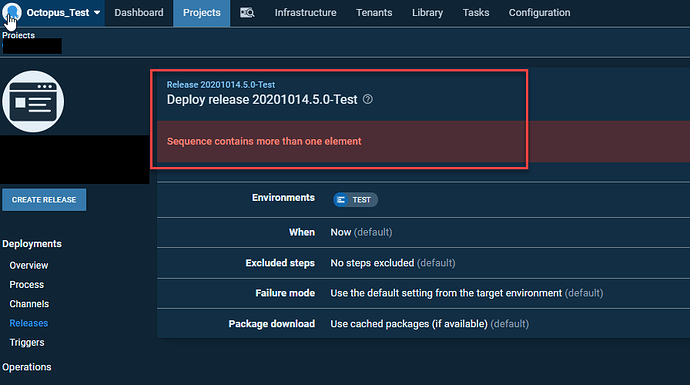Image resolution: width=690 pixels, height=385 pixels.
Task: Open the Library section
Action: tap(427, 13)
